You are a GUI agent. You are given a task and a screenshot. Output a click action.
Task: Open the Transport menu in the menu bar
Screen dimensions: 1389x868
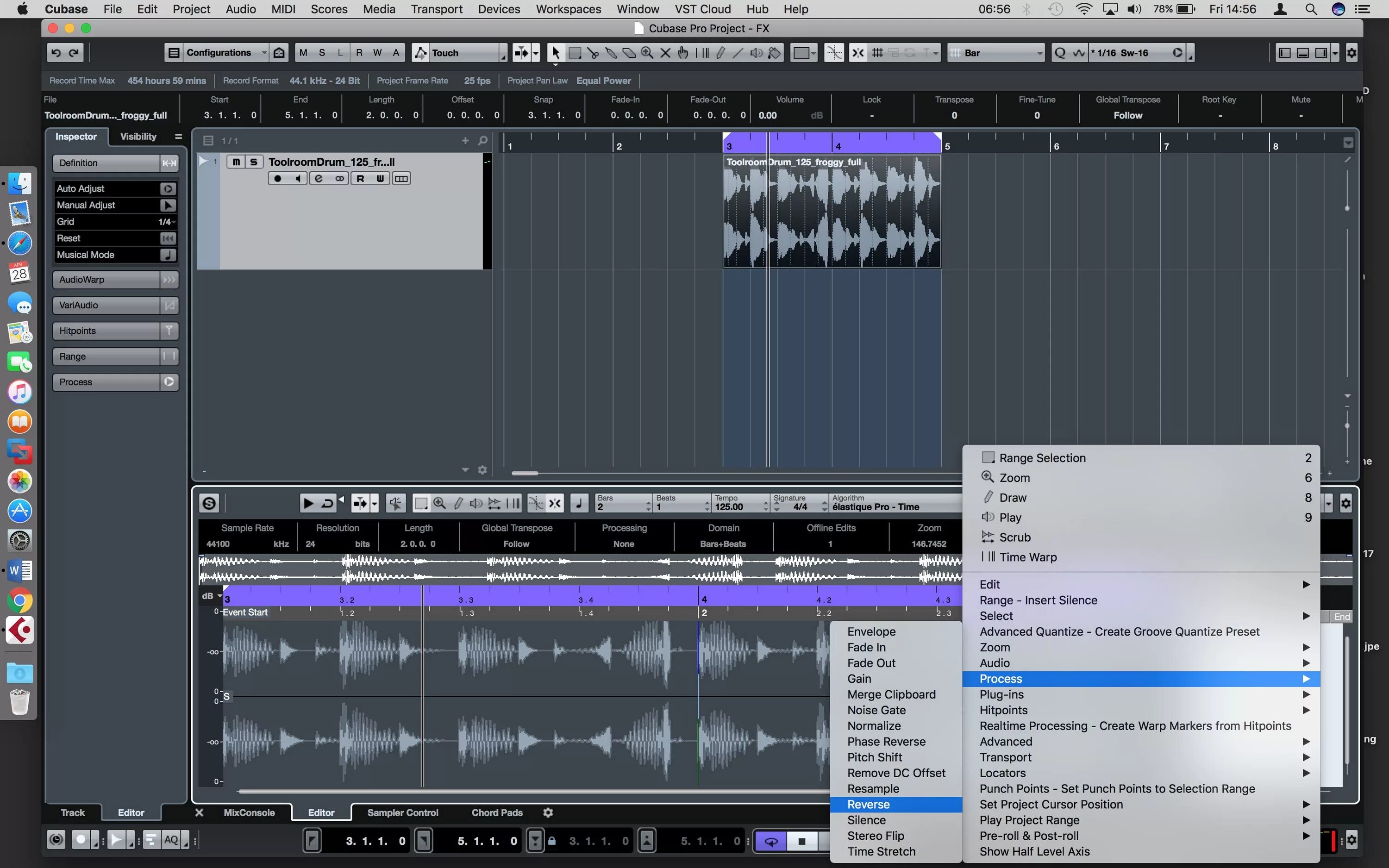pyautogui.click(x=436, y=9)
